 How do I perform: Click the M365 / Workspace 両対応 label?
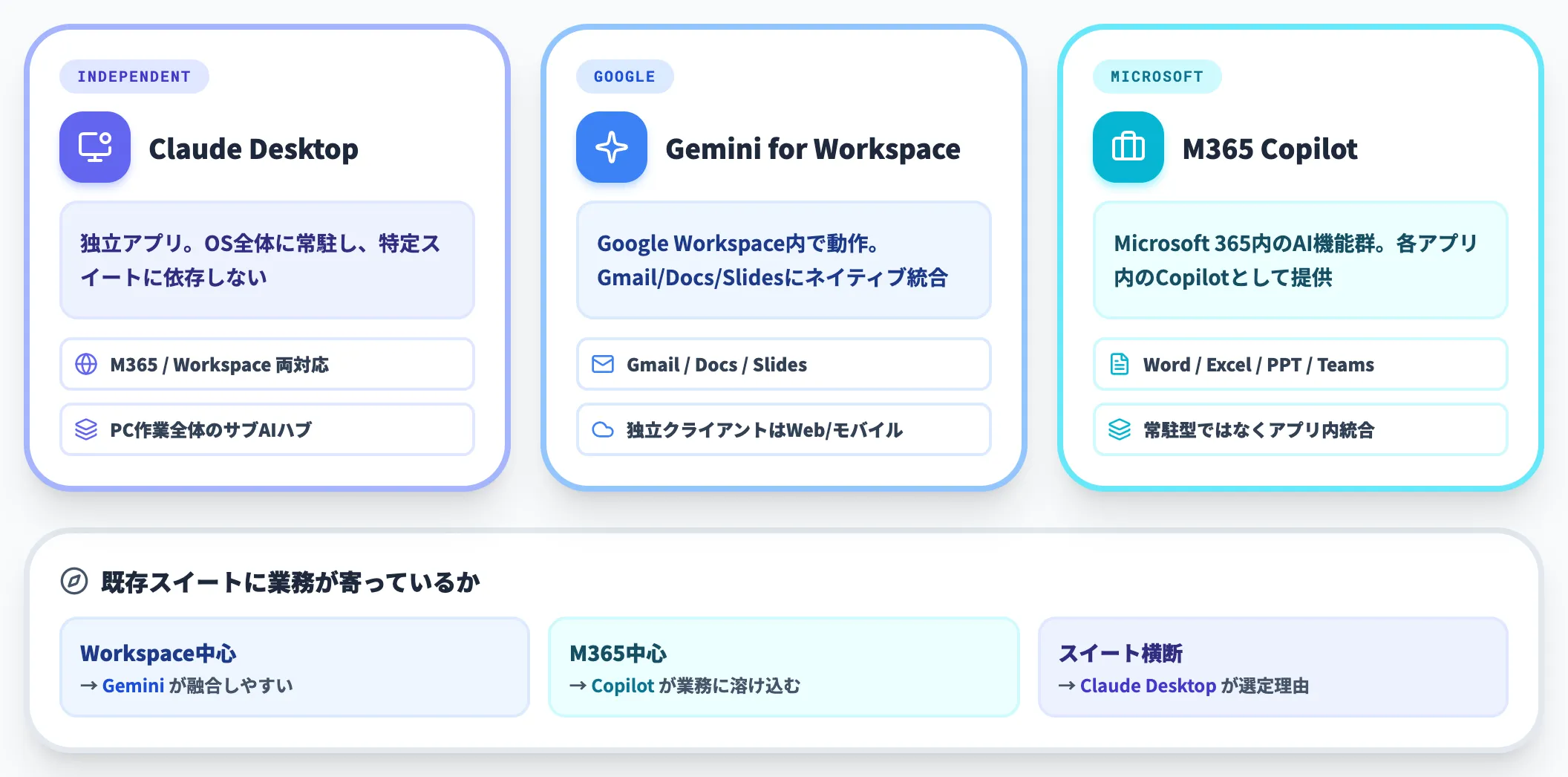219,365
